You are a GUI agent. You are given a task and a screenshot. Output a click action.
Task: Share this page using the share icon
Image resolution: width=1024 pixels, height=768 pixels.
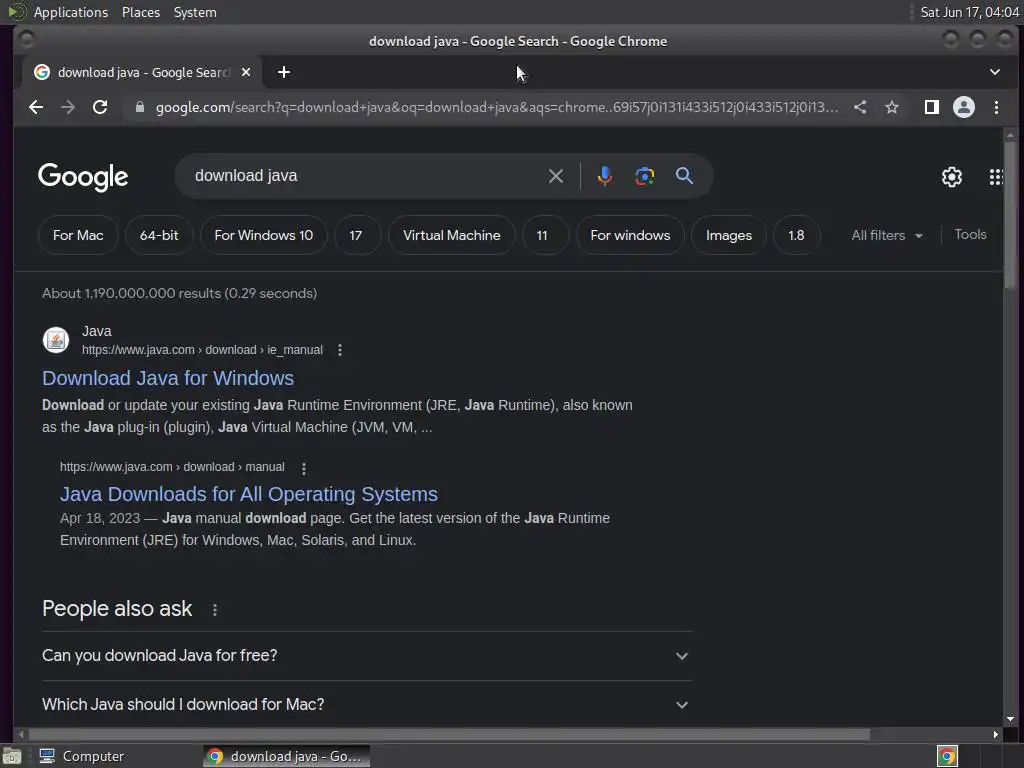coord(860,107)
